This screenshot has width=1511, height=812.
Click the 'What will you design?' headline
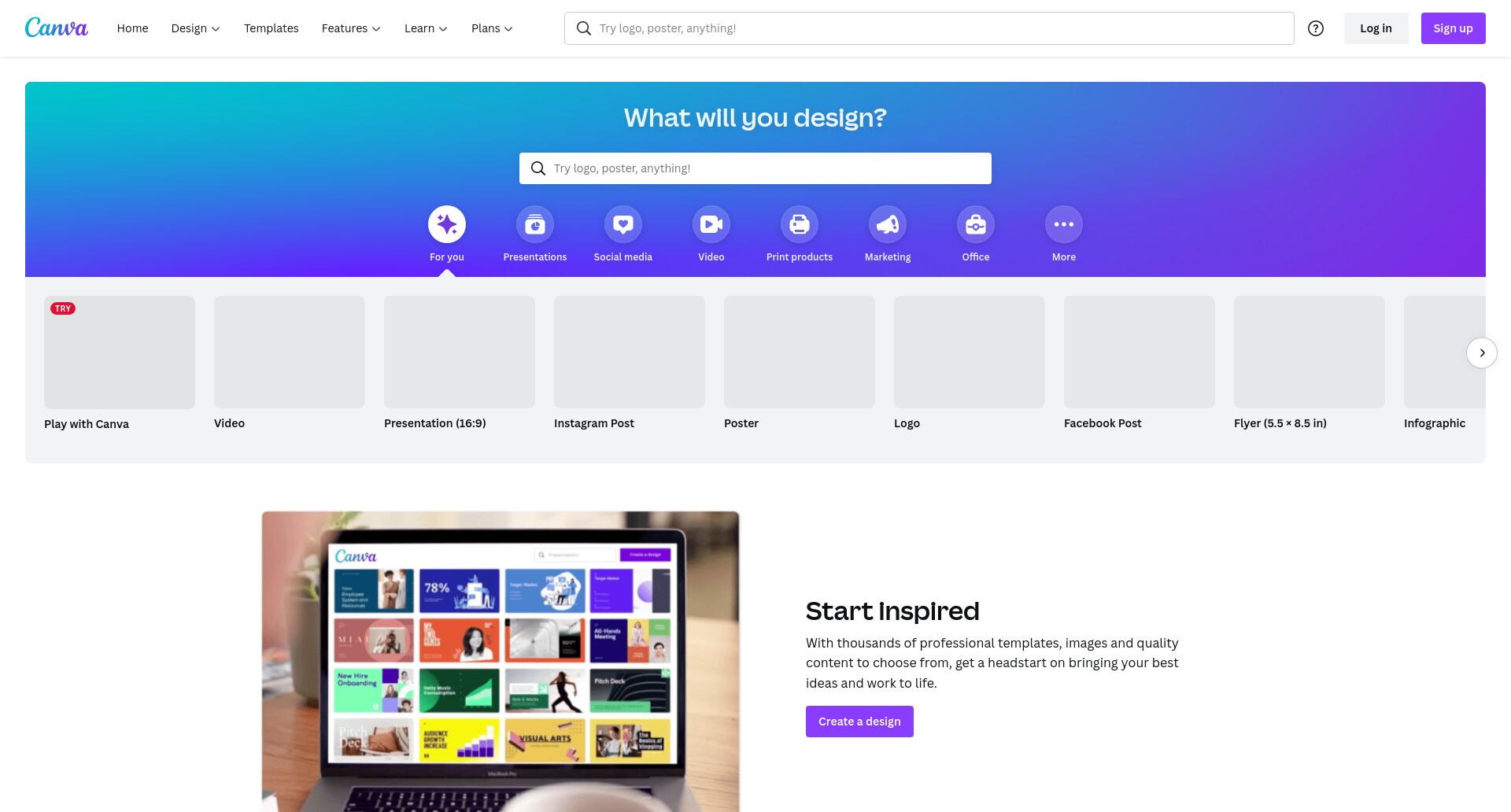755,118
